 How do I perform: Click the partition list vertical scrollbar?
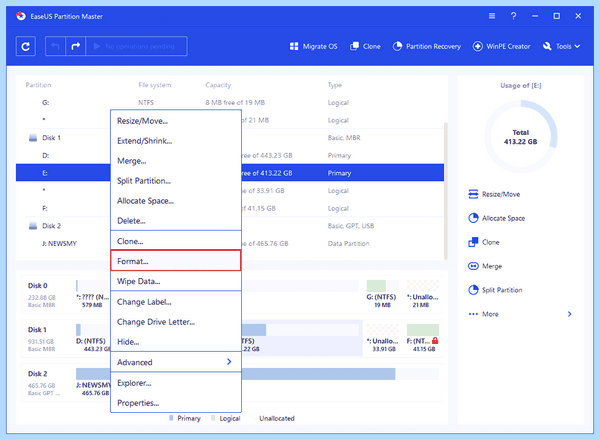point(445,191)
